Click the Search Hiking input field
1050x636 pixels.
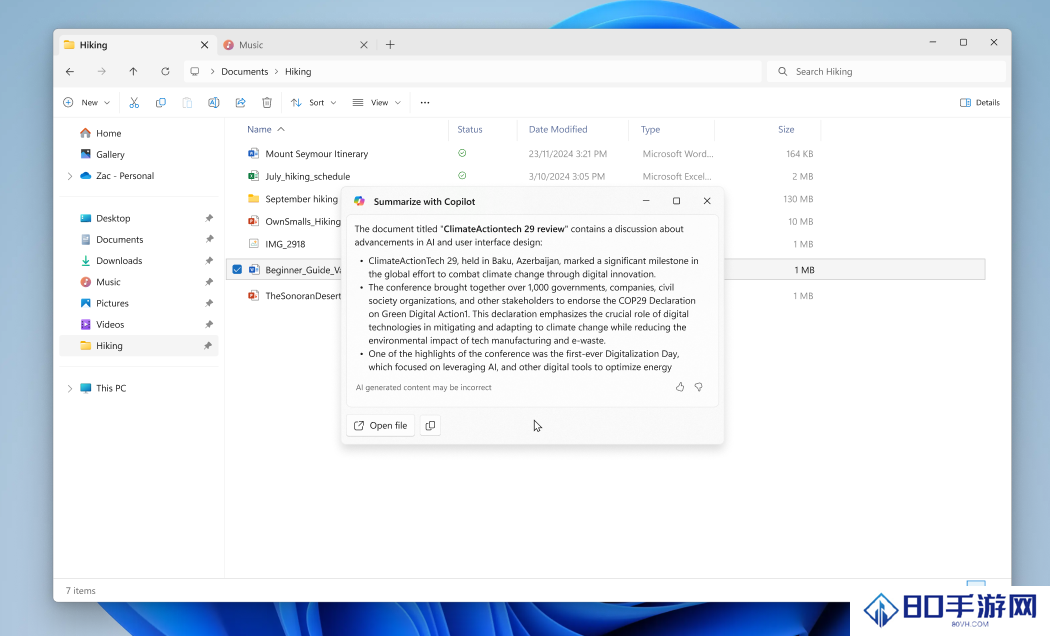886,72
